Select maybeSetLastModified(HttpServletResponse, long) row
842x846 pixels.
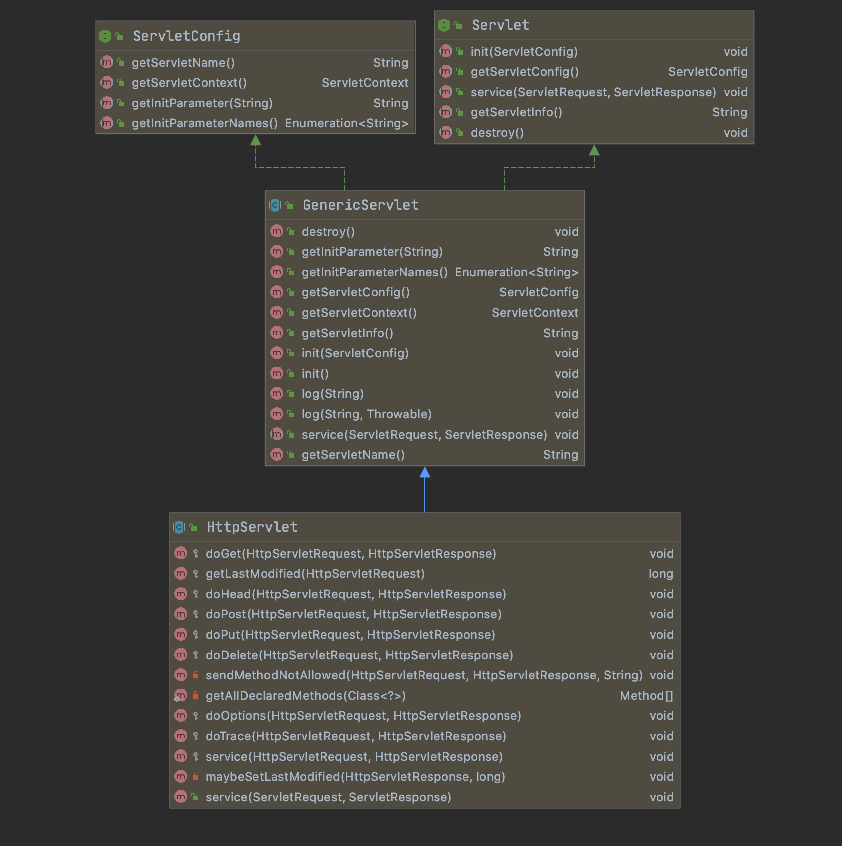click(x=425, y=776)
